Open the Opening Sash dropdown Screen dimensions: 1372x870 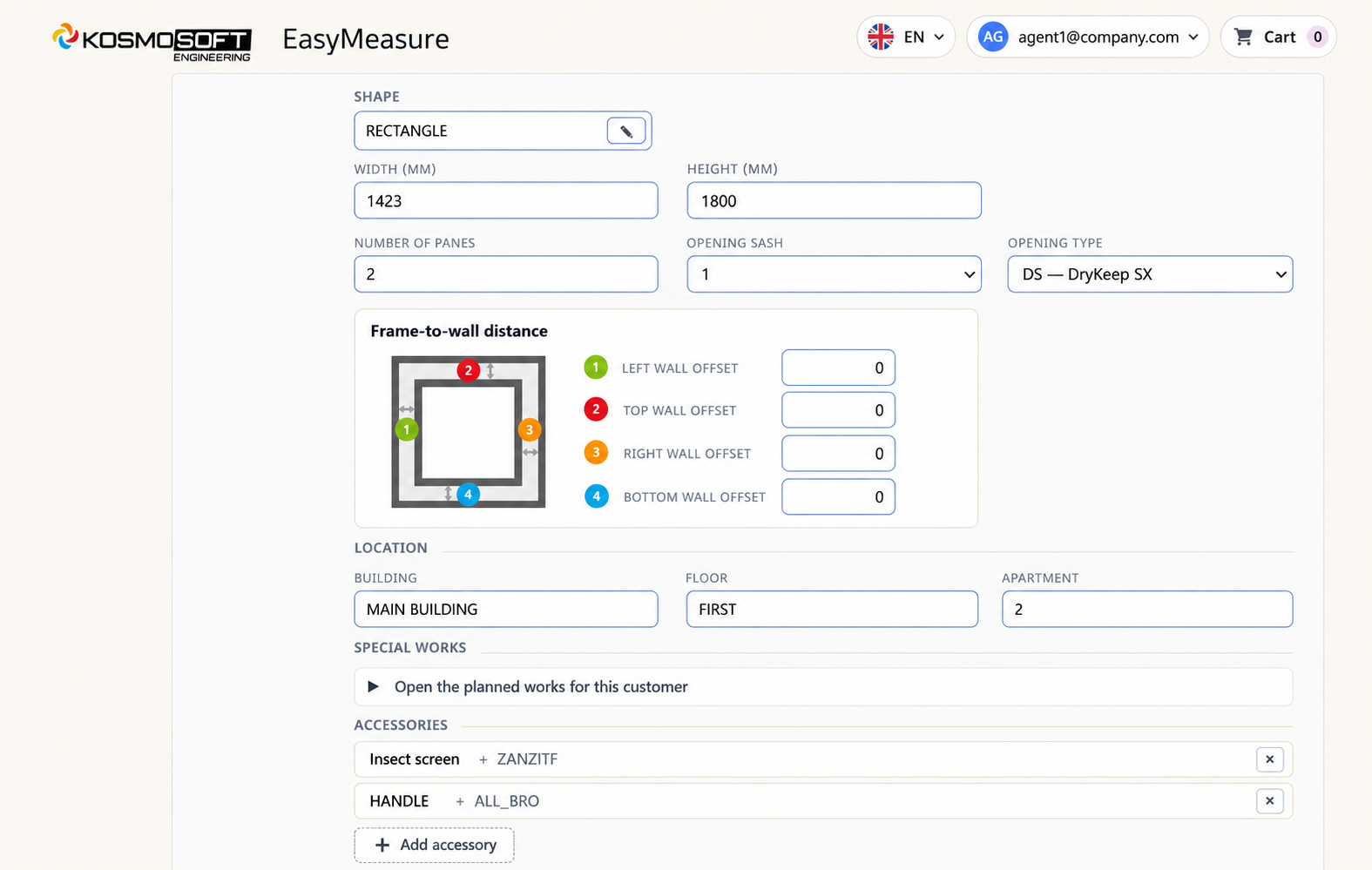[x=835, y=274]
